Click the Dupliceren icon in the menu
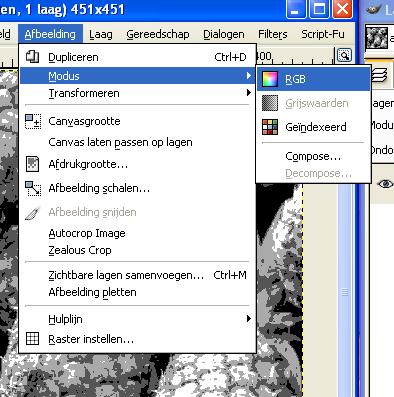This screenshot has width=394, height=397. (33, 56)
